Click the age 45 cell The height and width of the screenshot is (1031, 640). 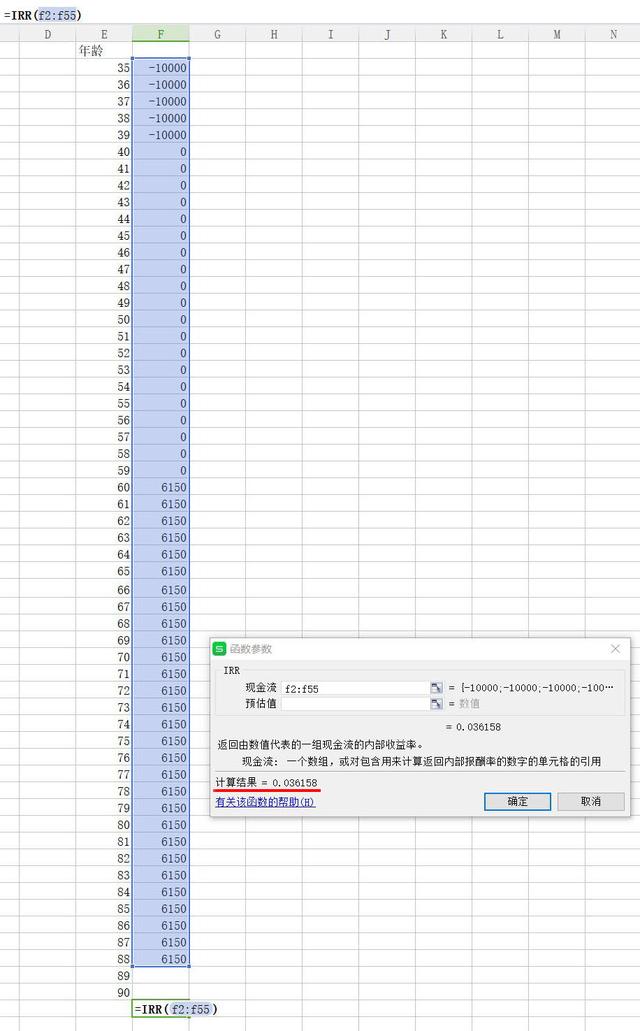point(104,235)
